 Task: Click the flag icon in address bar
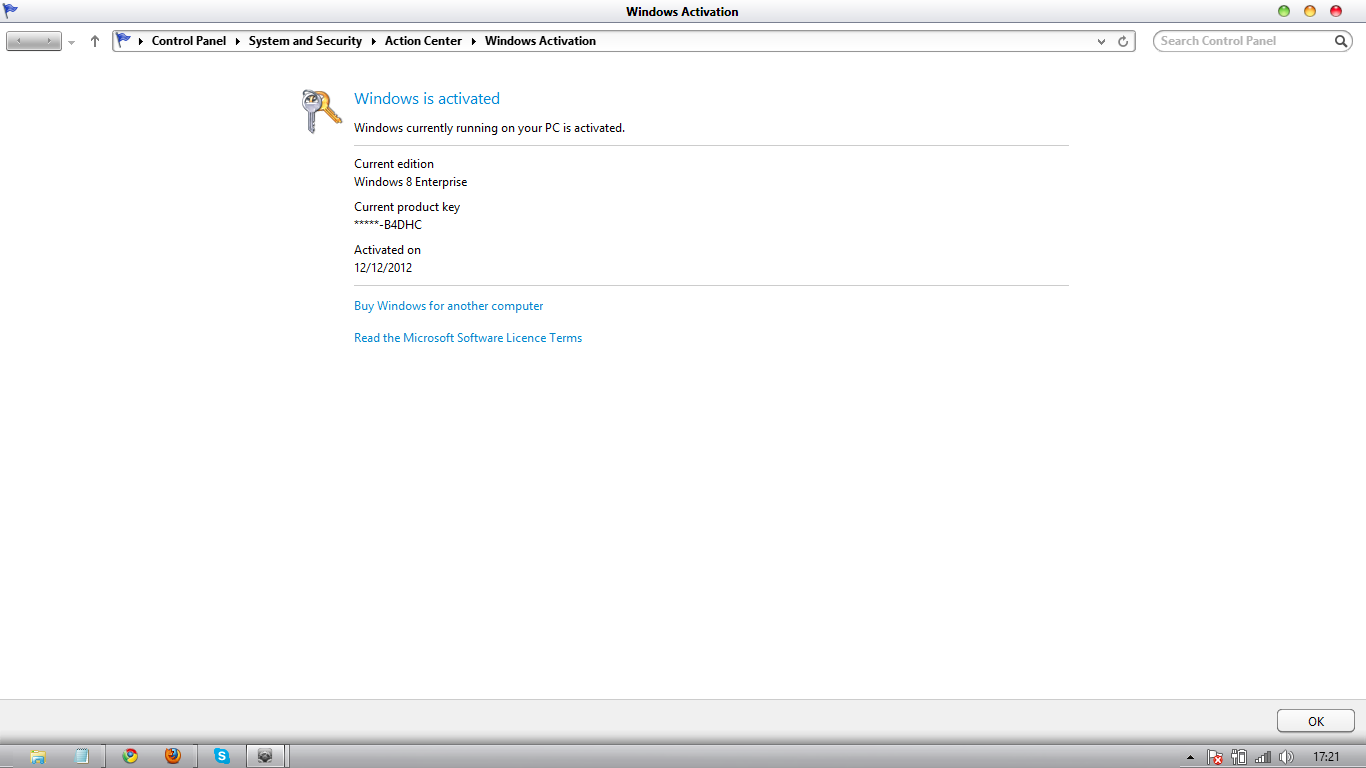pos(124,41)
